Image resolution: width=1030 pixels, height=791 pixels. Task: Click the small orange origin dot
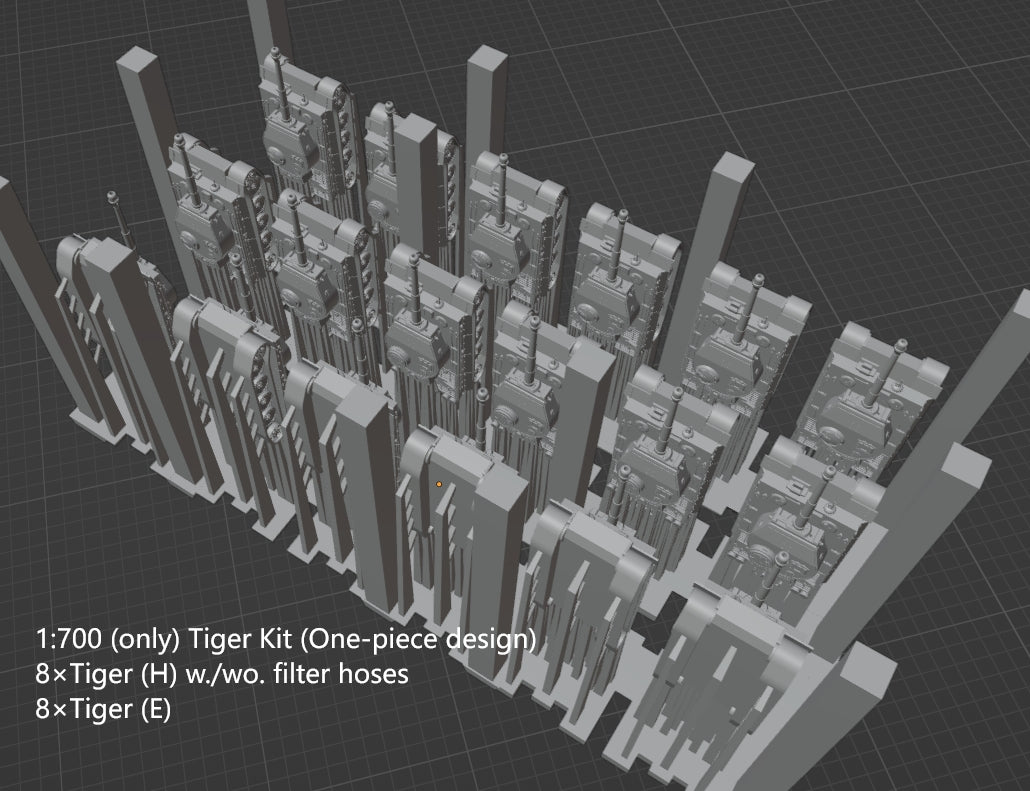[x=438, y=484]
